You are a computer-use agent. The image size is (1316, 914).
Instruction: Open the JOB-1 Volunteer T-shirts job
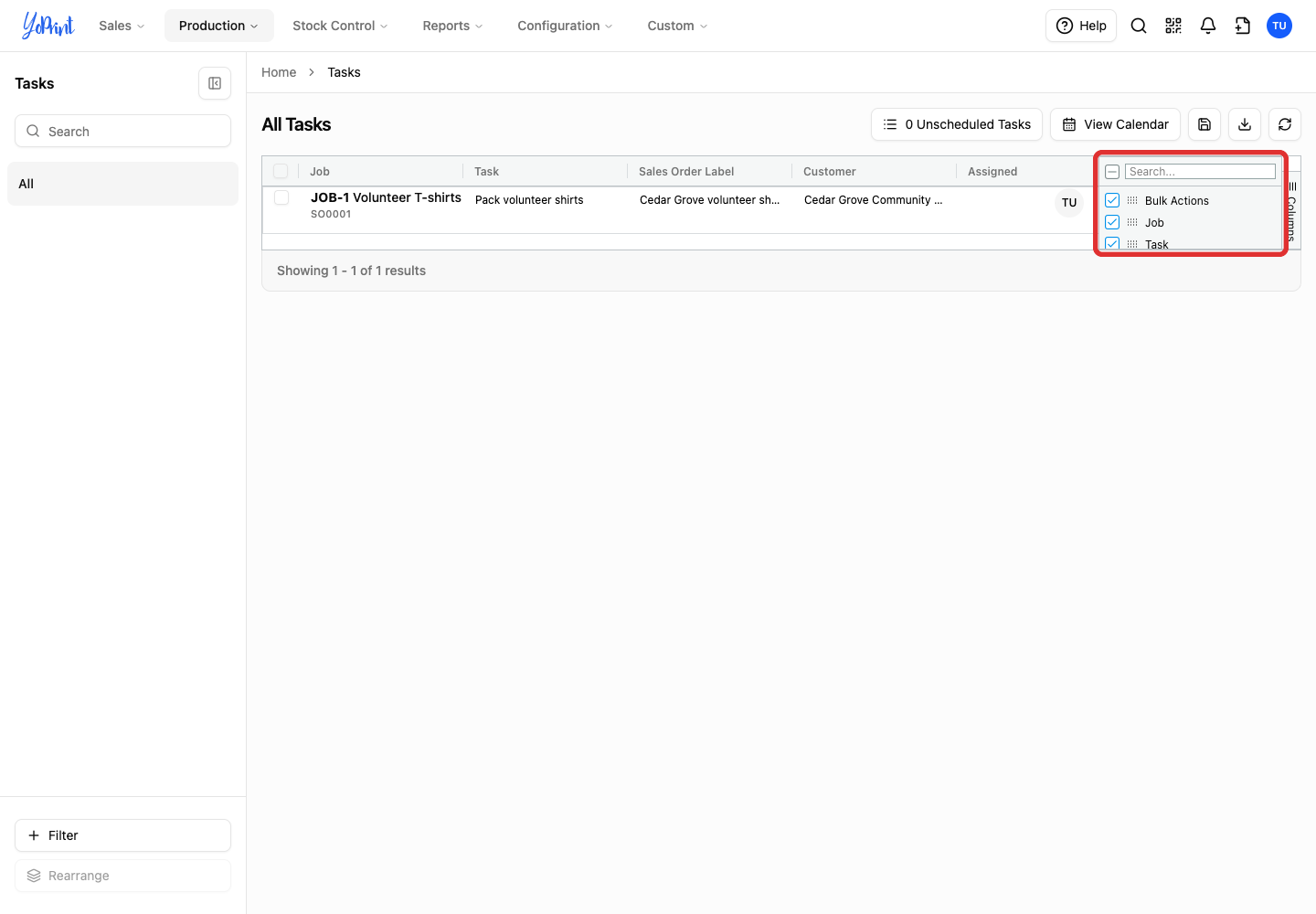386,197
